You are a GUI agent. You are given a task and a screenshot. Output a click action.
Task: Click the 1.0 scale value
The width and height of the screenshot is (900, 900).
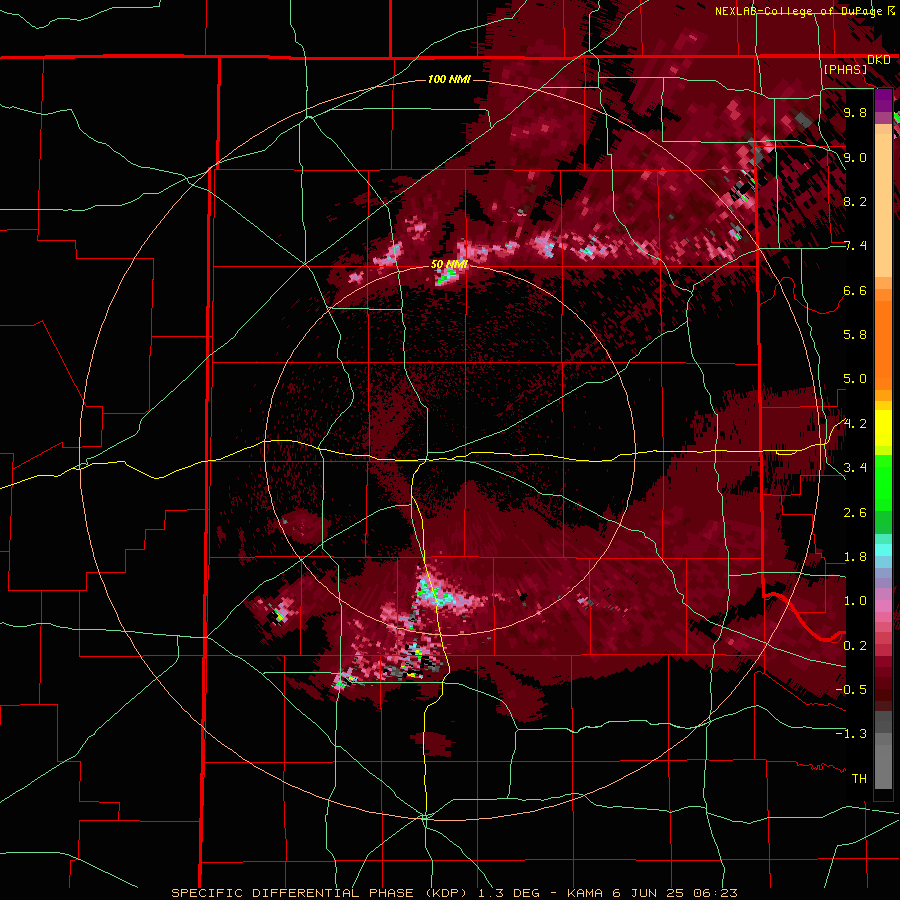click(855, 601)
